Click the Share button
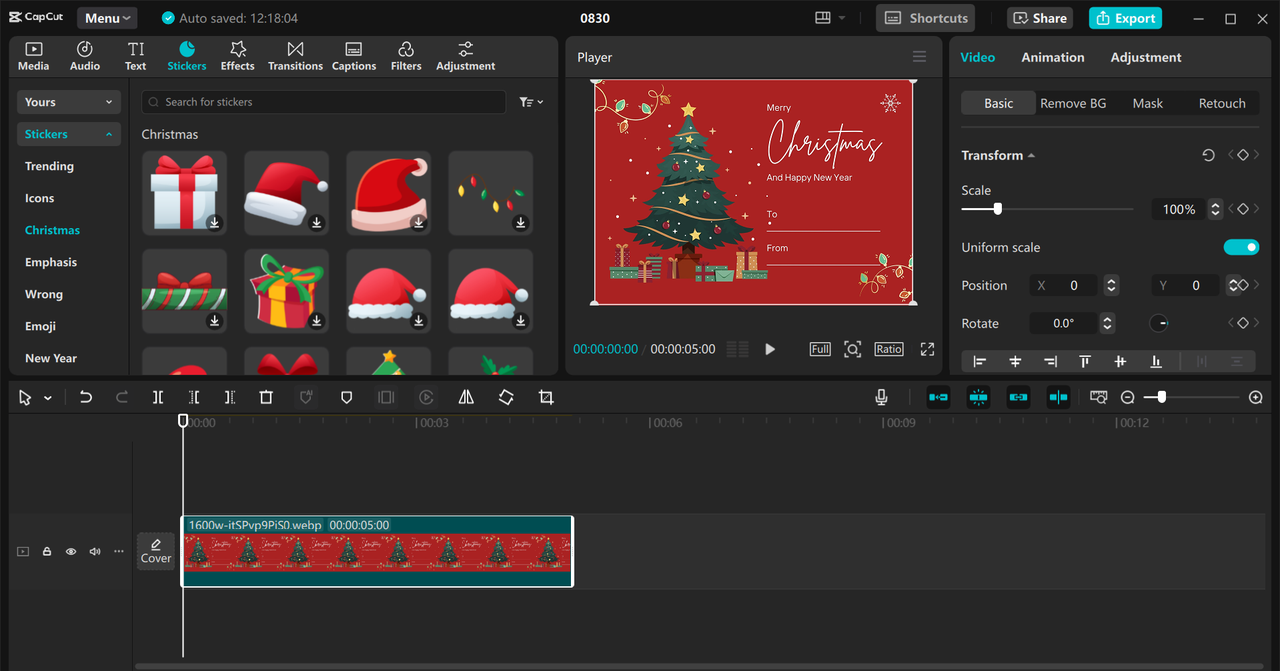Image resolution: width=1280 pixels, height=671 pixels. click(x=1040, y=18)
